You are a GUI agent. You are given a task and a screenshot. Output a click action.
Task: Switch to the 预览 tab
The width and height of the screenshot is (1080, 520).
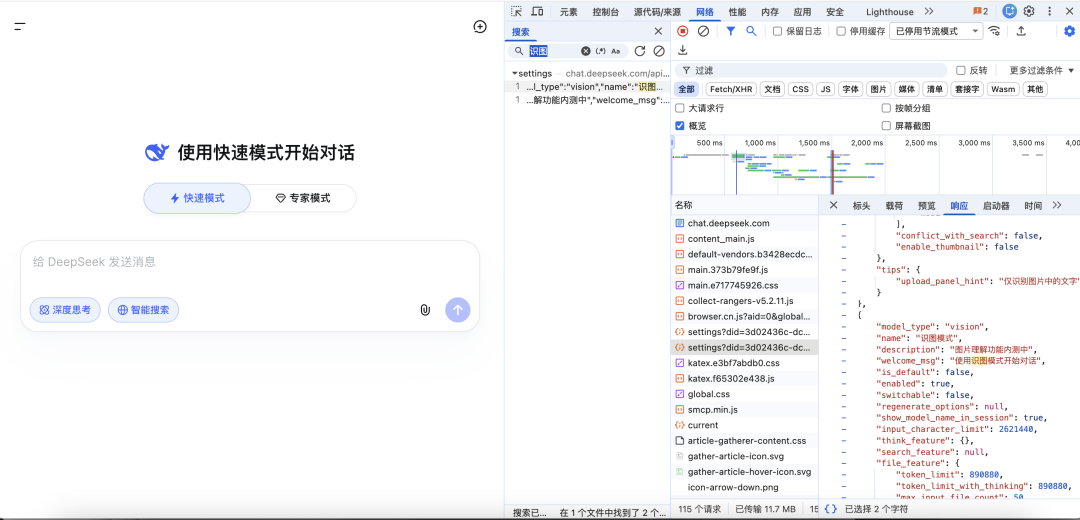[x=926, y=205]
